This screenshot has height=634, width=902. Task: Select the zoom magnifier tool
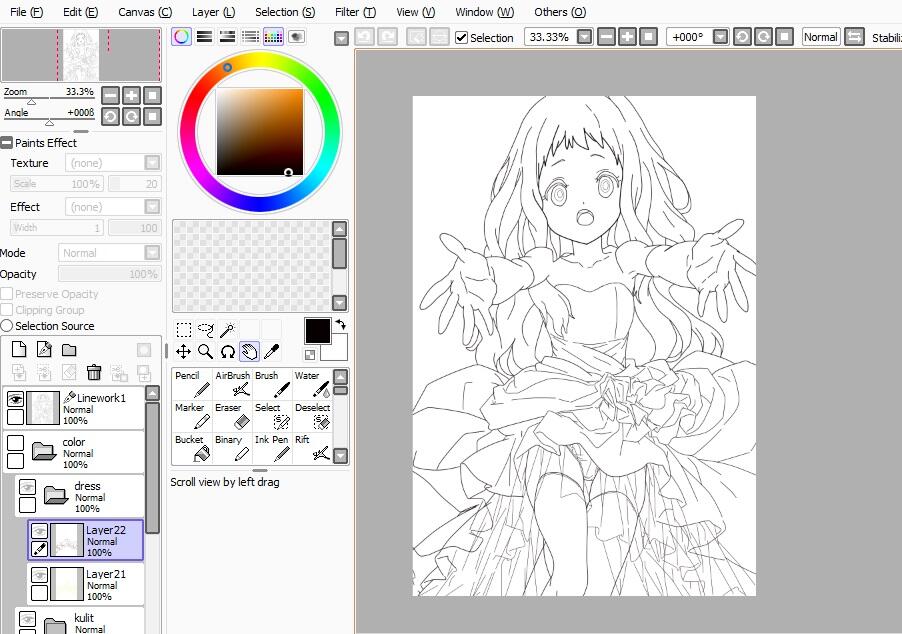205,352
